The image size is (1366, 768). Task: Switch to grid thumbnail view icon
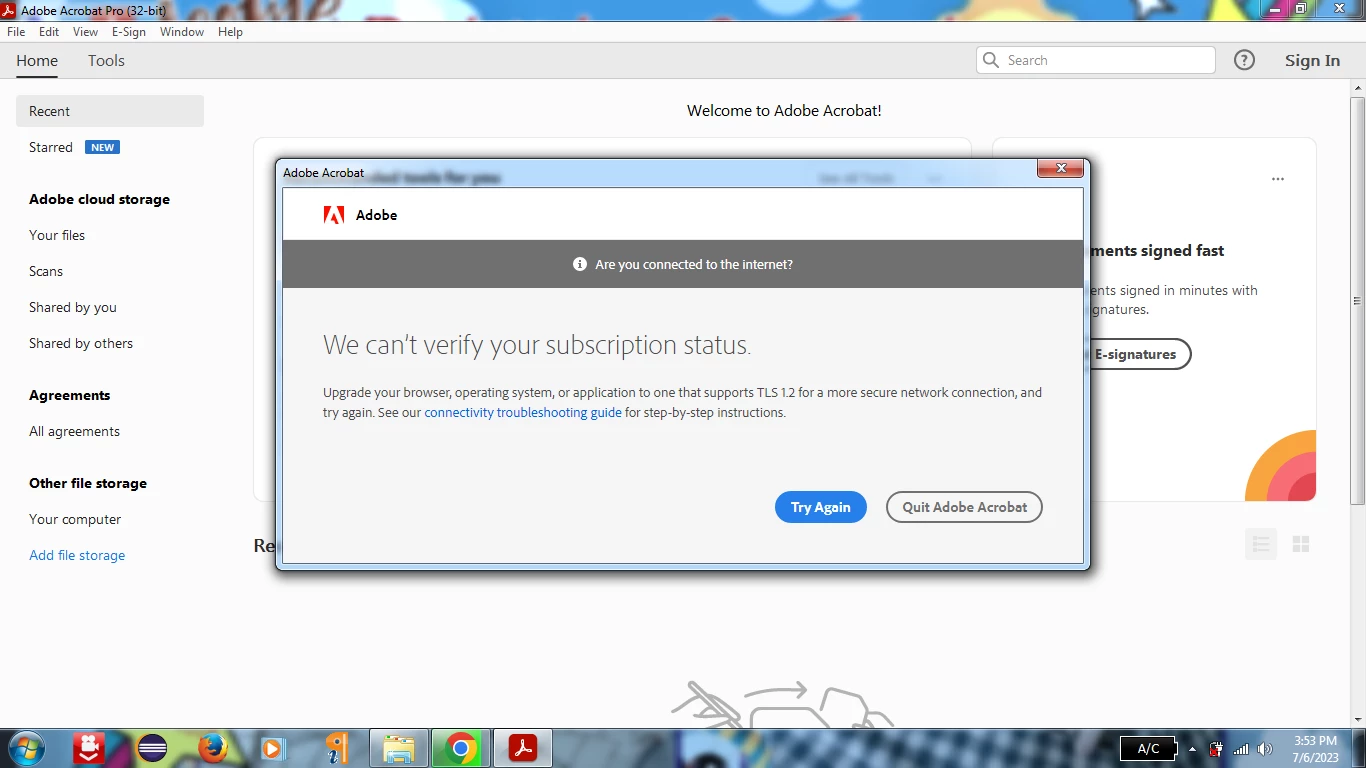tap(1301, 544)
